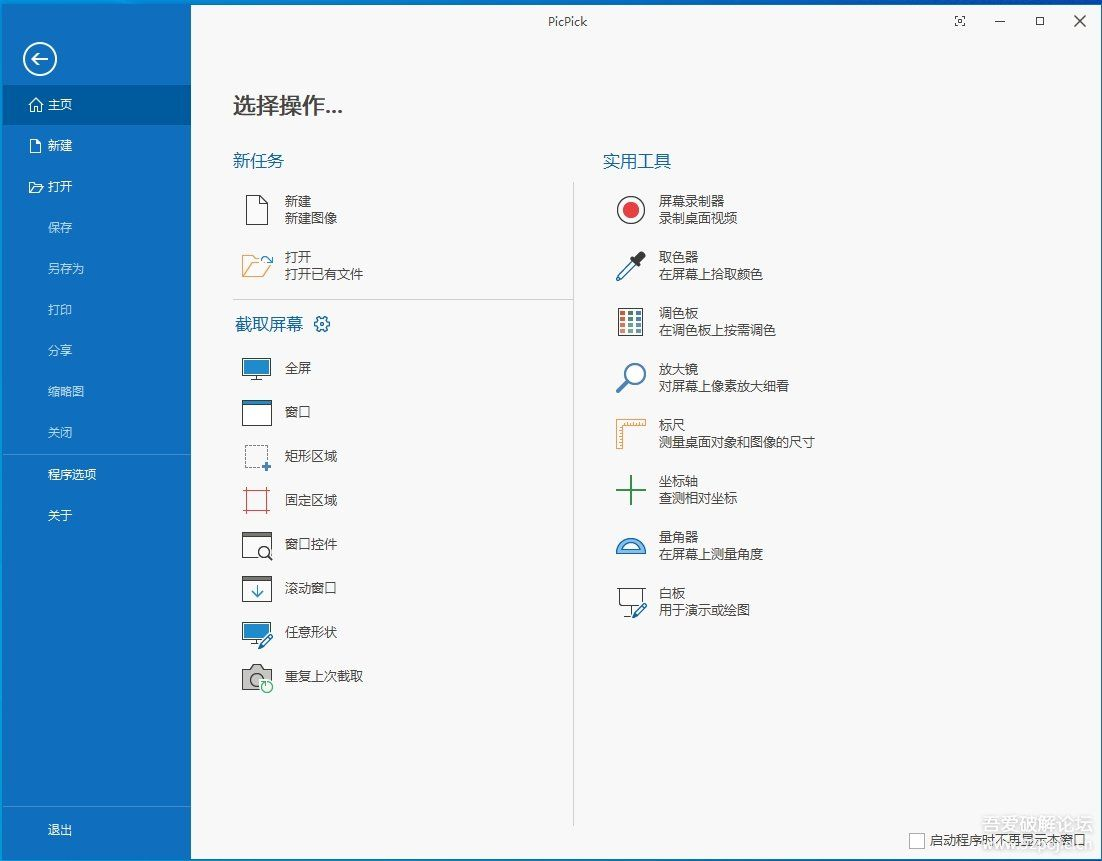Image resolution: width=1102 pixels, height=861 pixels.
Task: Click the freehand shape pen icon
Action: [257, 634]
